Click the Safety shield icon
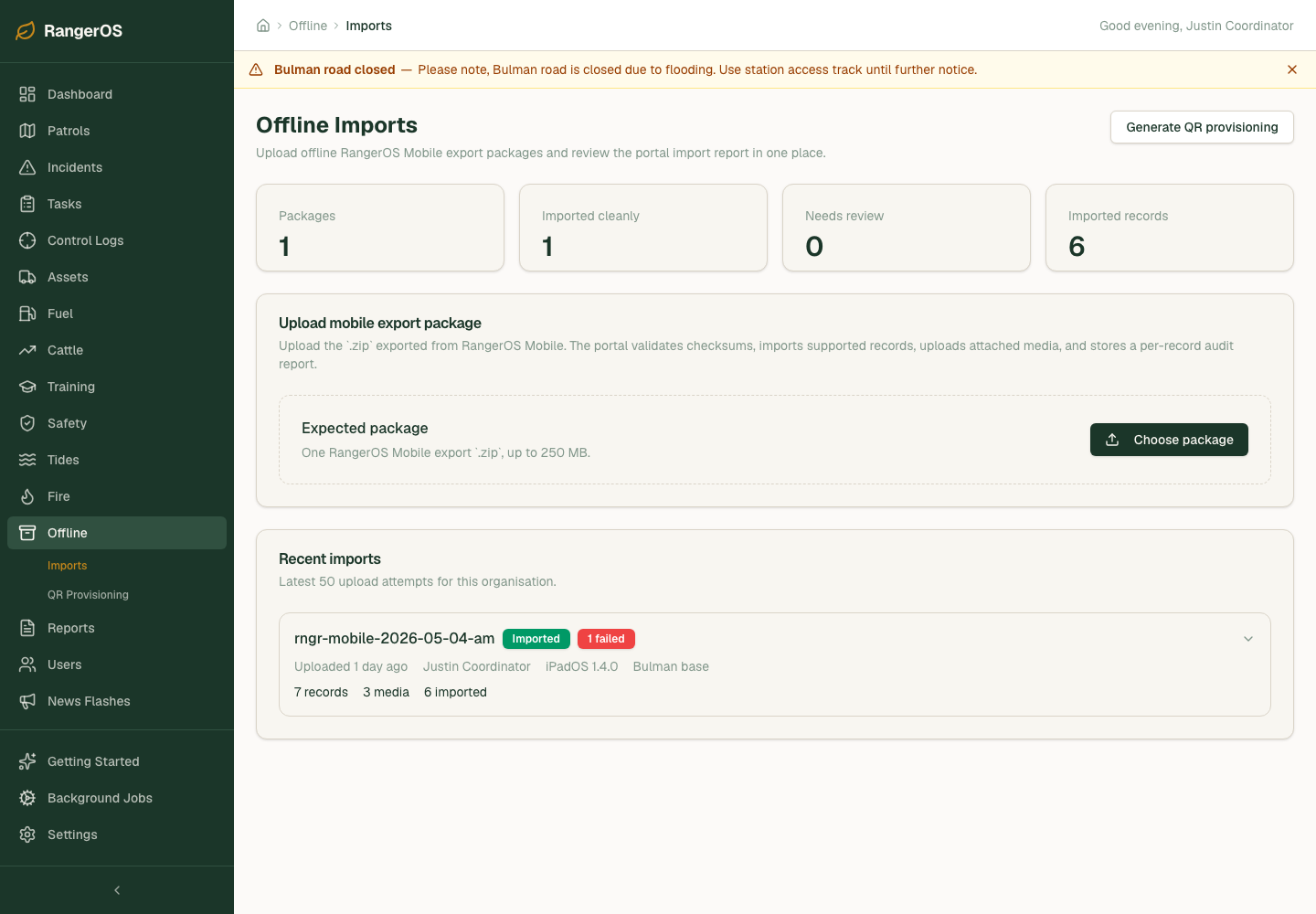Image resolution: width=1316 pixels, height=914 pixels. pyautogui.click(x=27, y=423)
